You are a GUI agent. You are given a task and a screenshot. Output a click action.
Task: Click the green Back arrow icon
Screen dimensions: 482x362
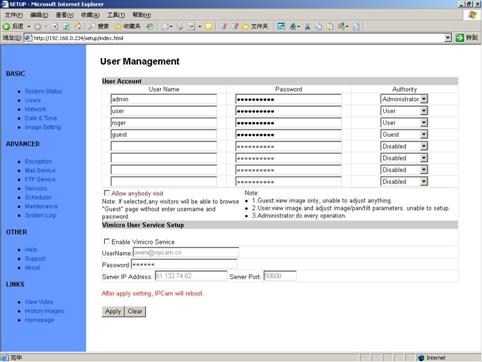6,26
